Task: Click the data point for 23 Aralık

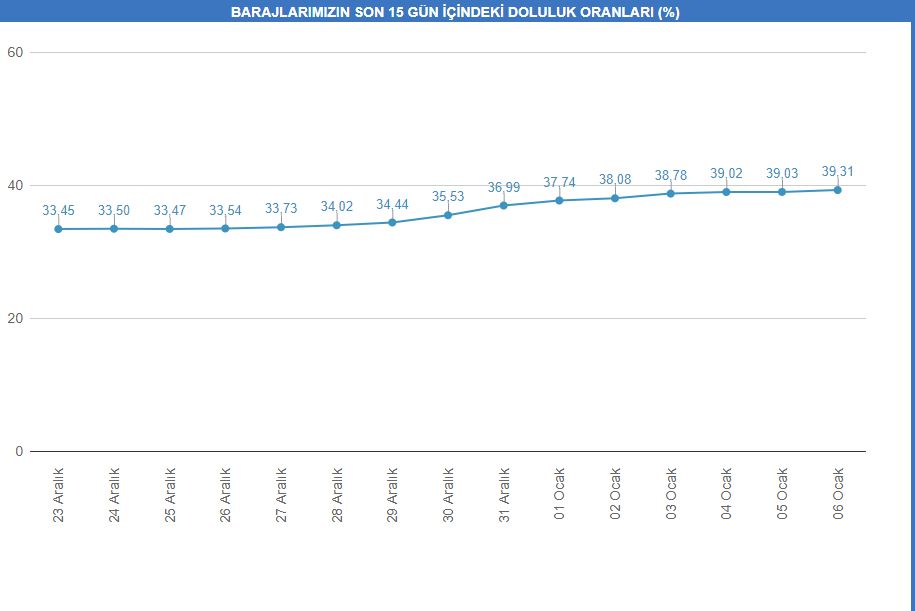Action: (x=58, y=229)
